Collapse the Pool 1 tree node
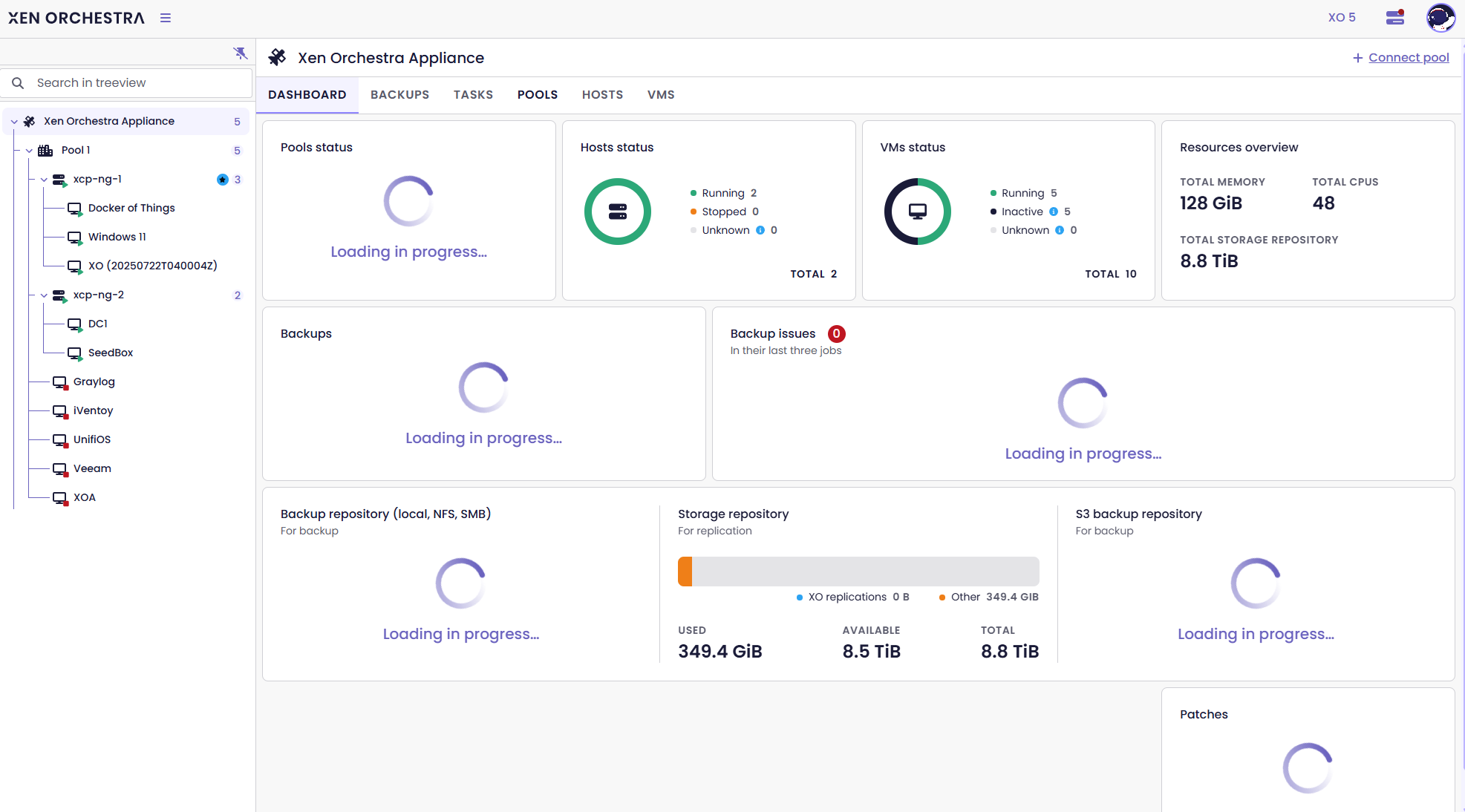This screenshot has height=812, width=1465. 29,151
